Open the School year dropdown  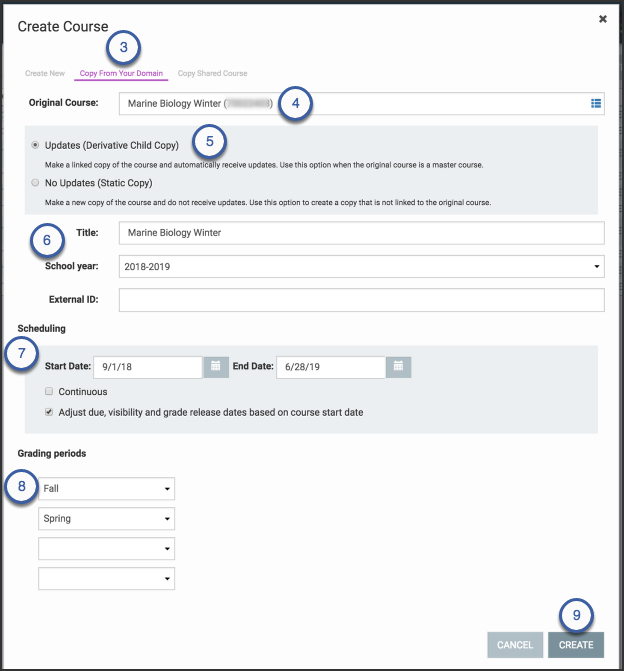pyautogui.click(x=362, y=266)
